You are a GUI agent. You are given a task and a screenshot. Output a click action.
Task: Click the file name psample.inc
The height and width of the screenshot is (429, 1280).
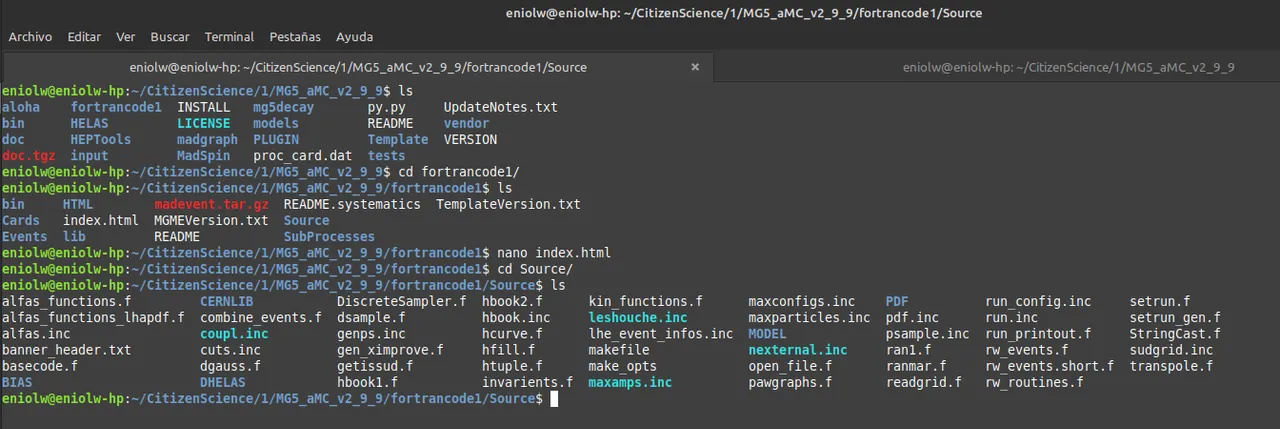click(x=927, y=334)
